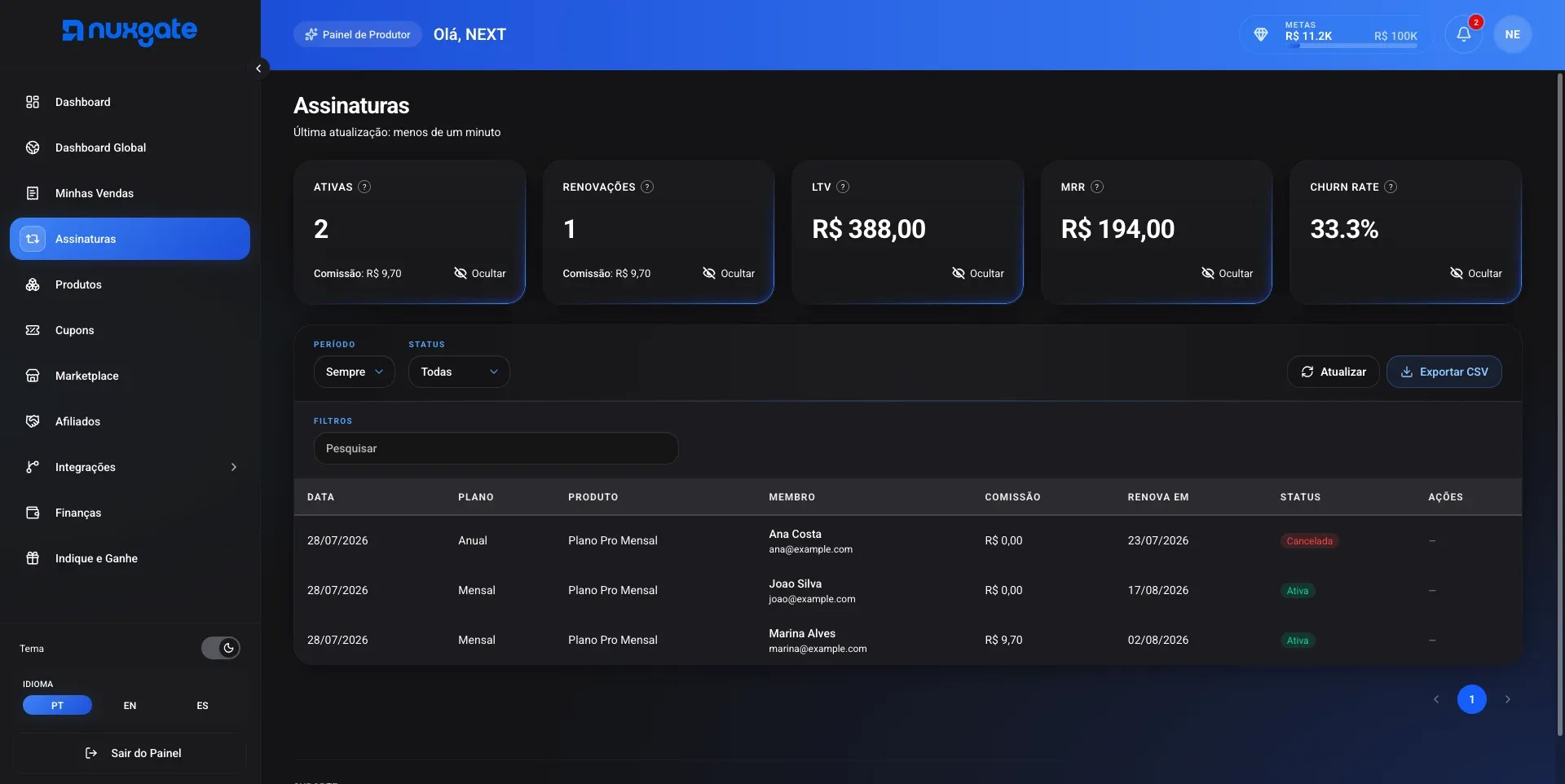Viewport: 1565px width, 784px height.
Task: Click the page scrollbar on the right
Action: pyautogui.click(x=1559, y=403)
